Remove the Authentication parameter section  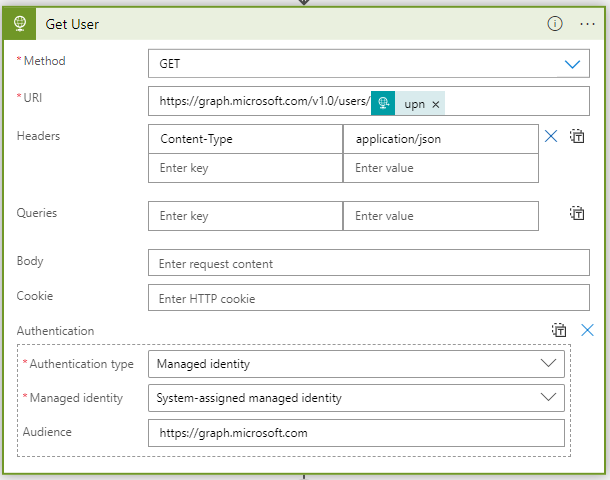point(588,330)
